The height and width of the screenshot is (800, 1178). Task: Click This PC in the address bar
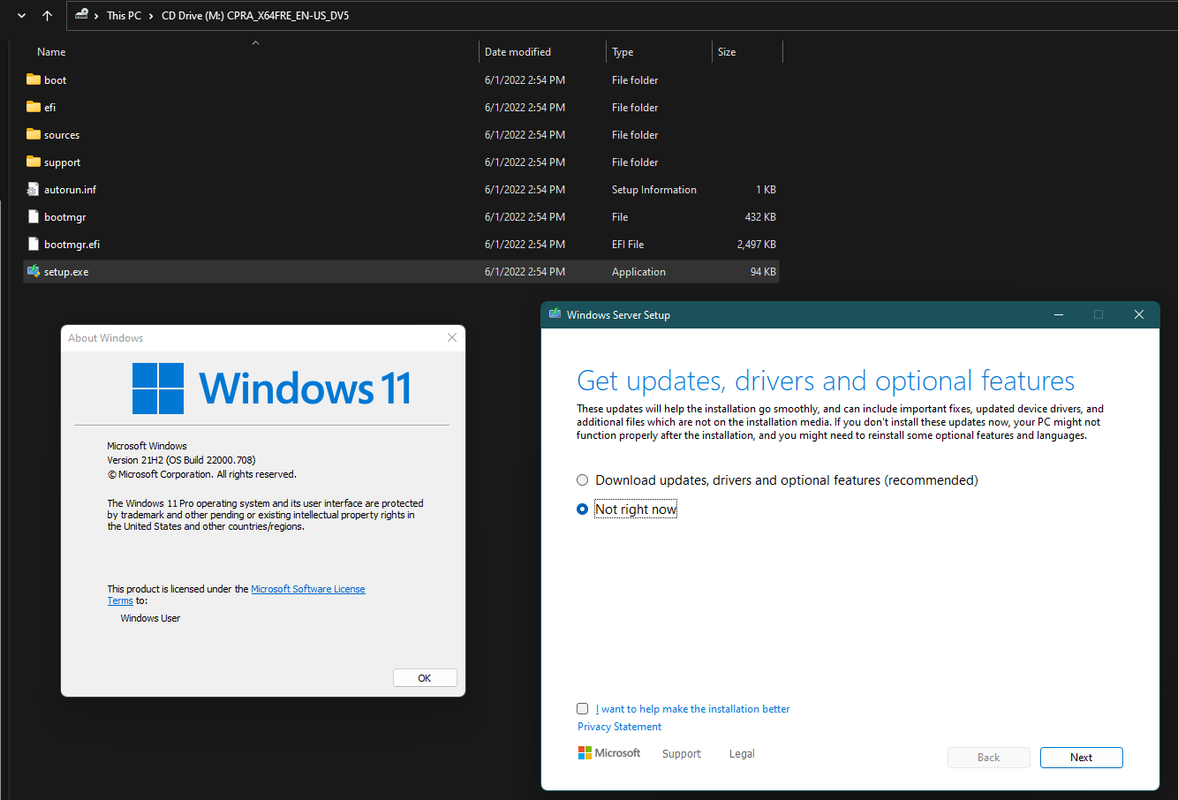[124, 15]
